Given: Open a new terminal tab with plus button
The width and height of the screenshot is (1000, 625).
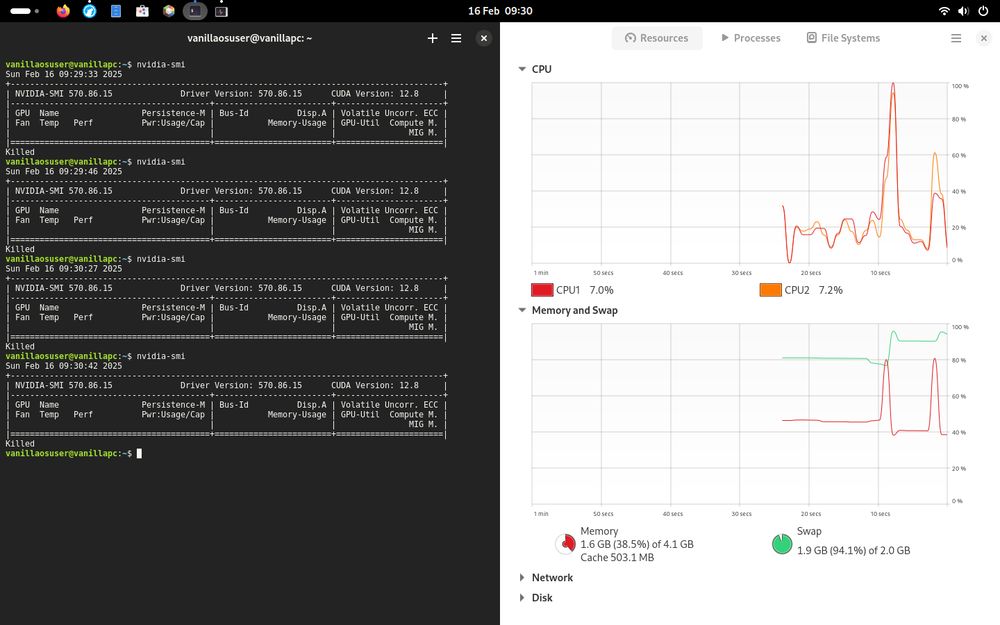Looking at the screenshot, I should 432,38.
